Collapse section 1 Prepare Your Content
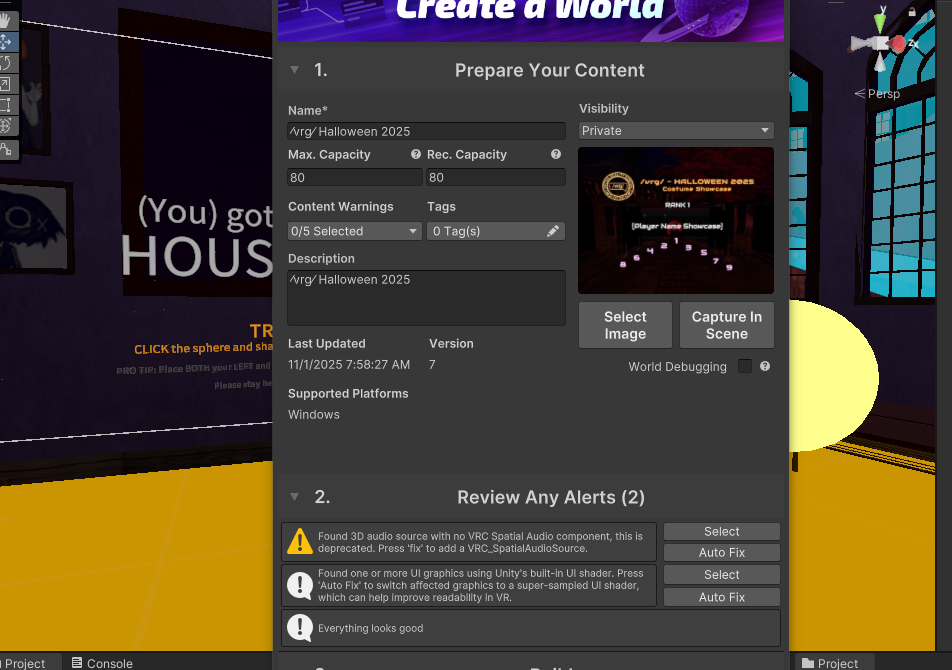The height and width of the screenshot is (670, 952). 294,70
